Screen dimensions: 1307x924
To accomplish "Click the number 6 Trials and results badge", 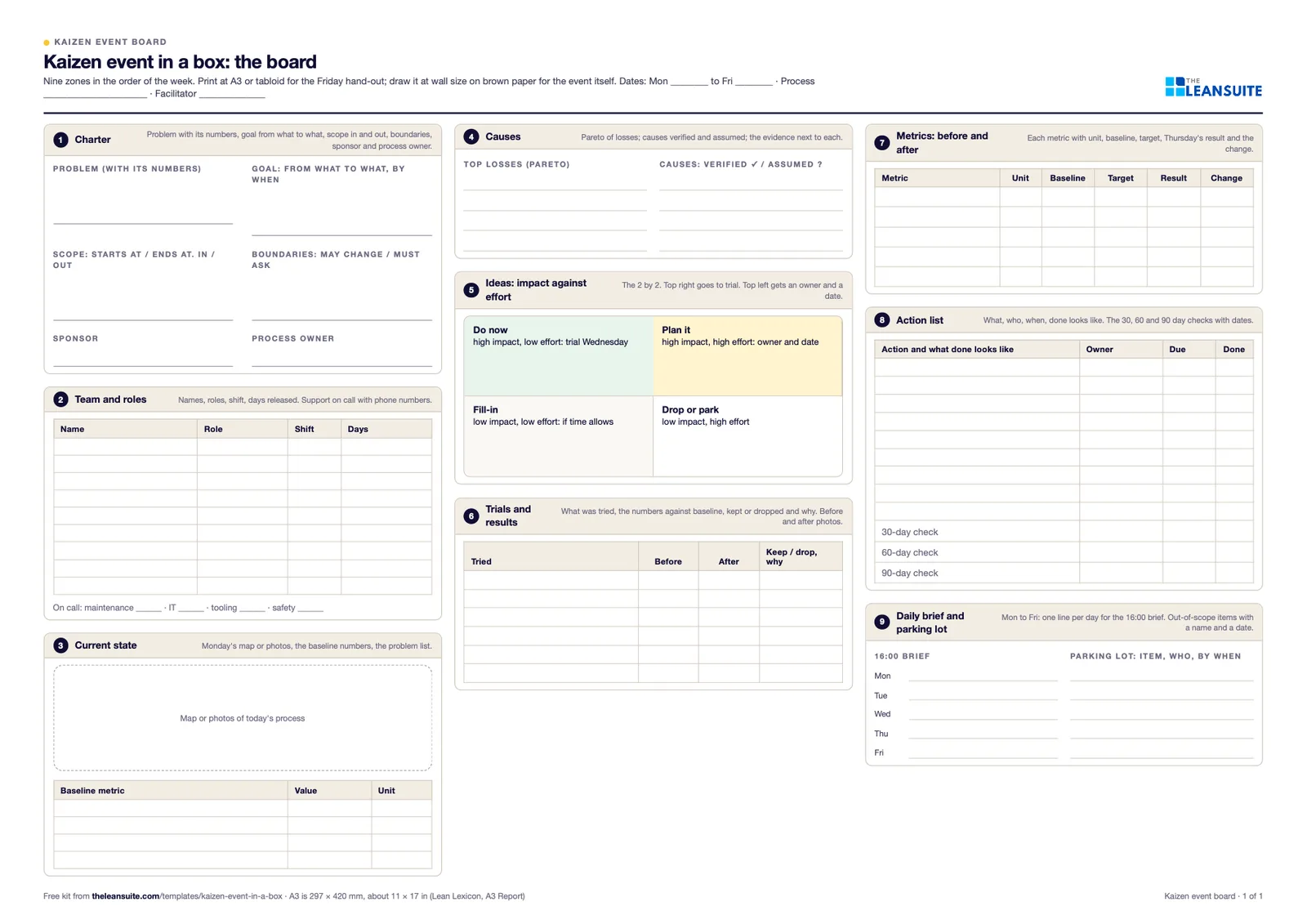I will 471,516.
